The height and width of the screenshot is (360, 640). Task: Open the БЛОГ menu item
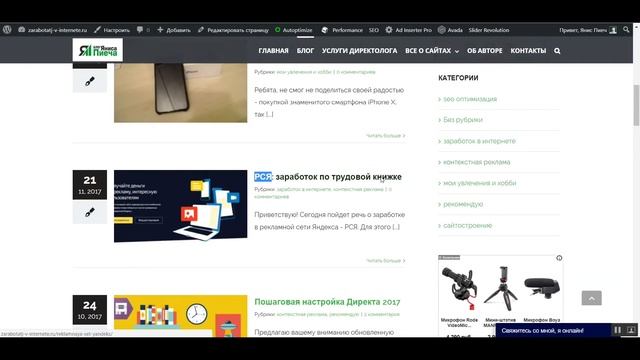pyautogui.click(x=305, y=51)
